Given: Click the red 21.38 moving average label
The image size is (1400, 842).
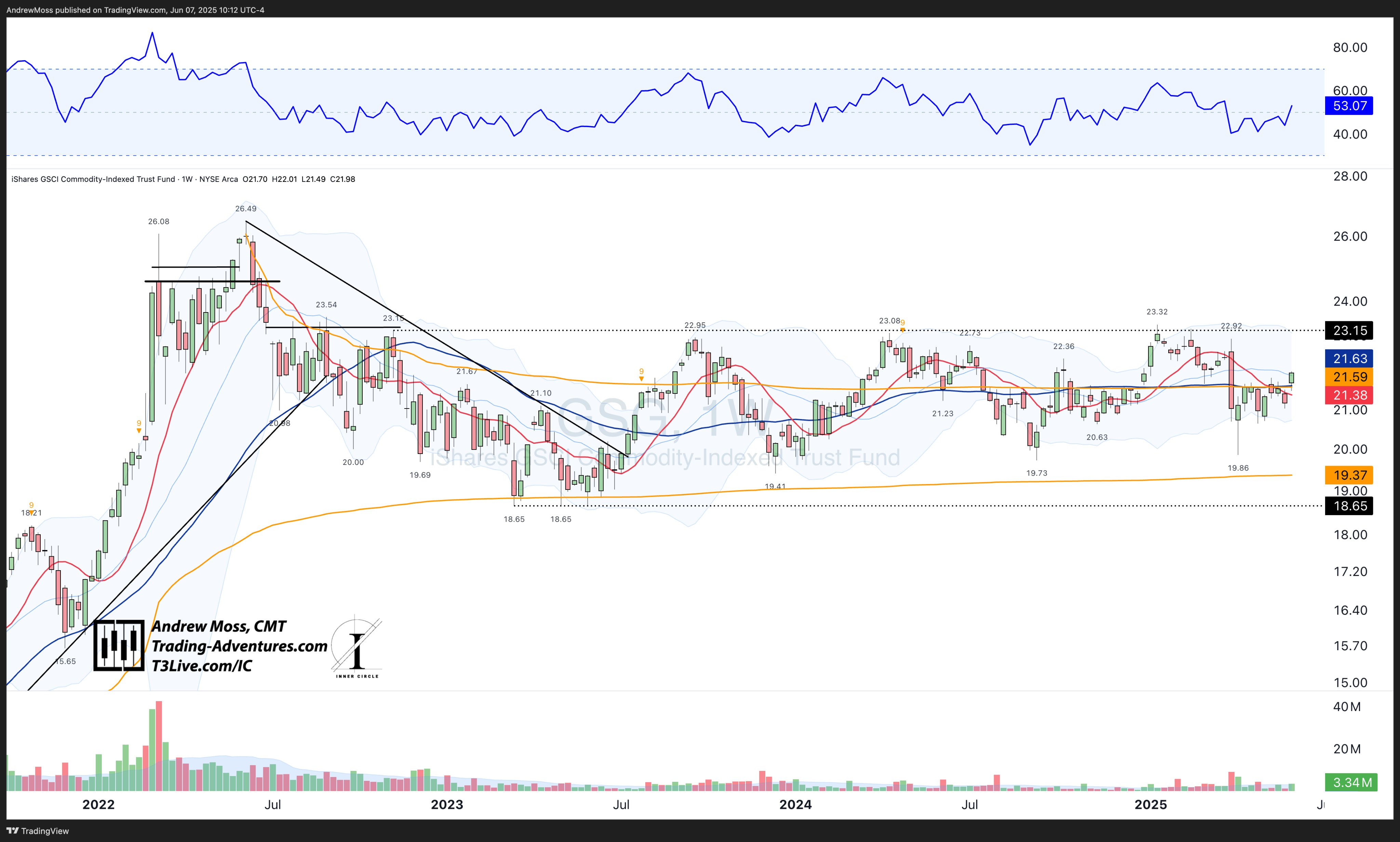Looking at the screenshot, I should coord(1349,395).
